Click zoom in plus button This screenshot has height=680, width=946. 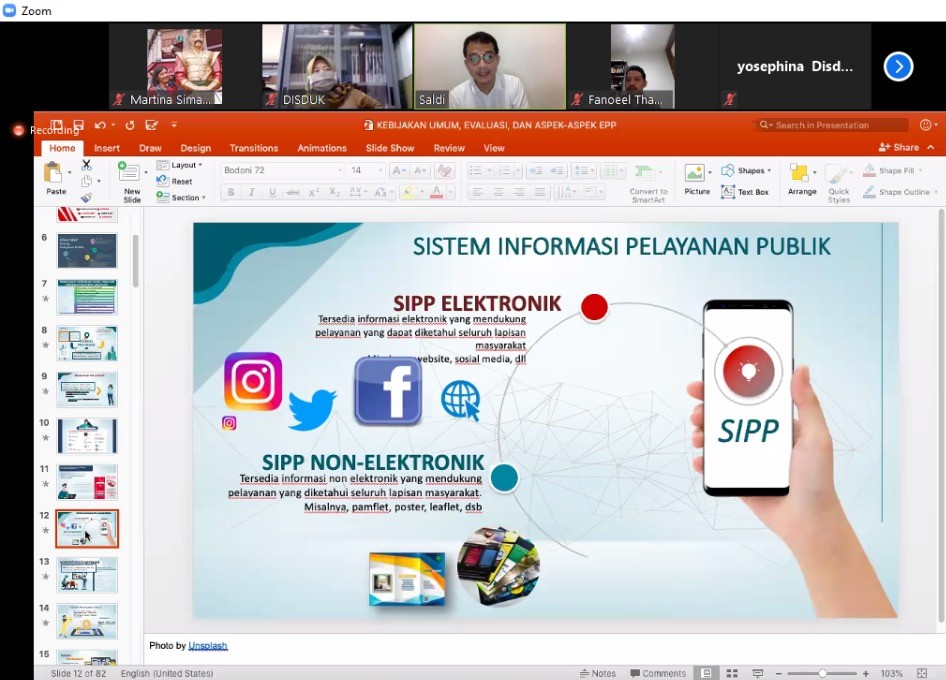tap(866, 673)
